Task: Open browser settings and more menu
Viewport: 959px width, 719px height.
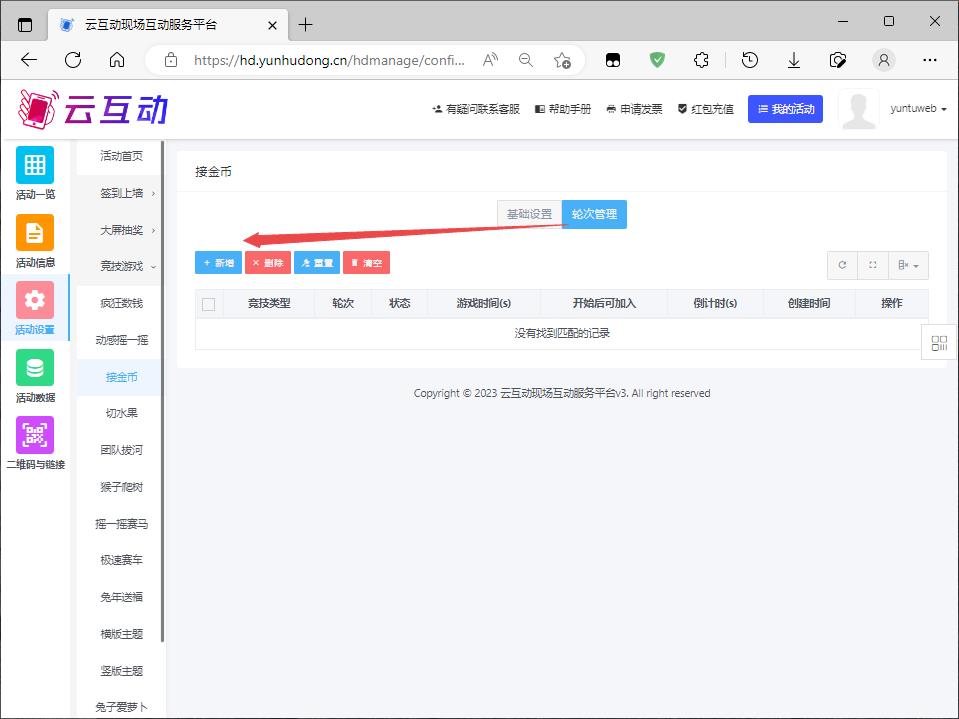Action: pos(930,60)
